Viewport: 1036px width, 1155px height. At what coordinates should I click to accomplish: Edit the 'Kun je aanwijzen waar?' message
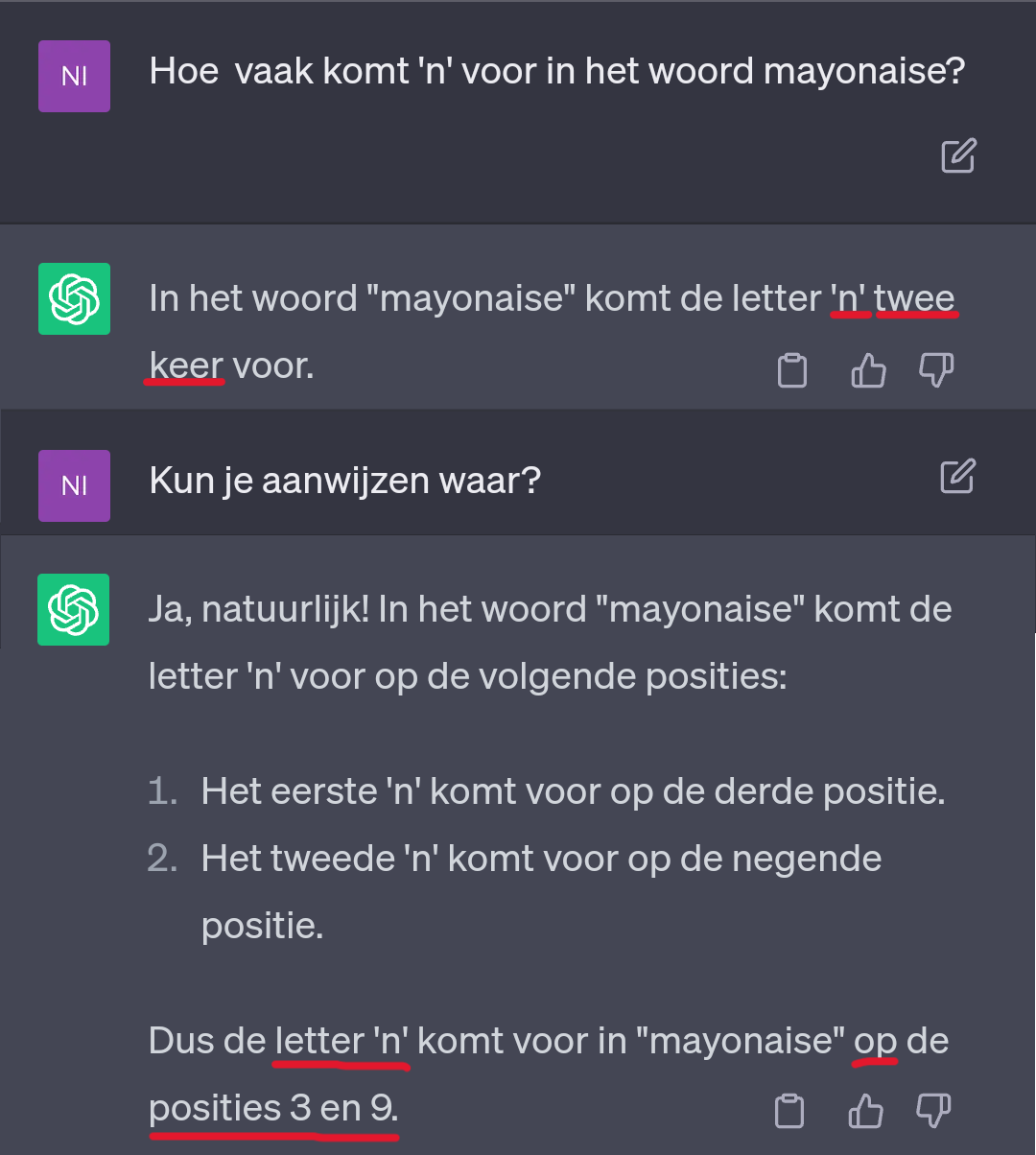pyautogui.click(x=958, y=477)
